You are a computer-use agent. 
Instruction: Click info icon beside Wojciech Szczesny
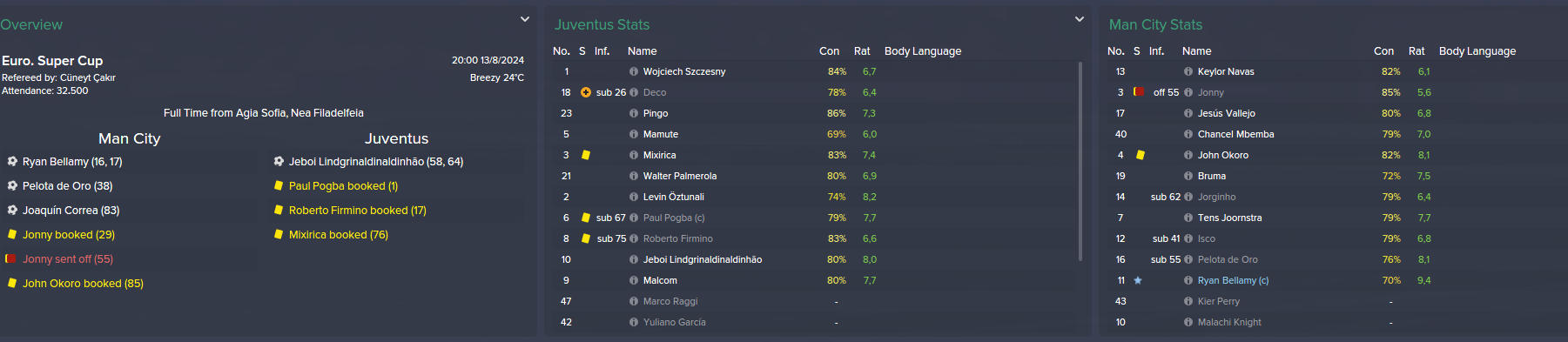pyautogui.click(x=634, y=71)
